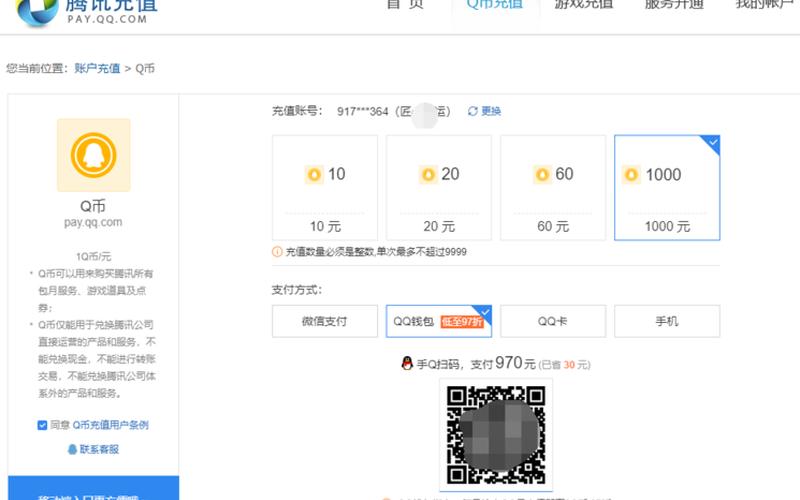Select the QQ钱包 payment method
This screenshot has width=800, height=500.
439,321
